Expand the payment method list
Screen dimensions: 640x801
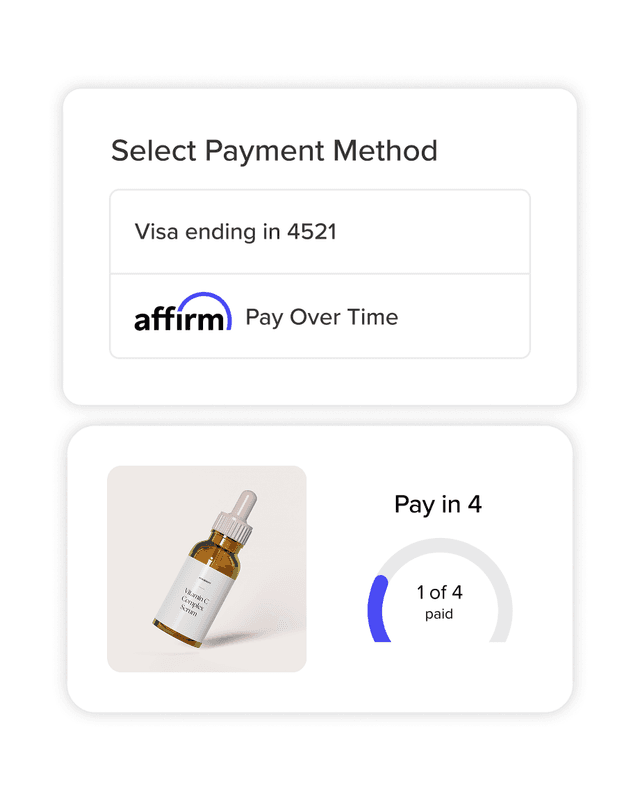pos(320,270)
